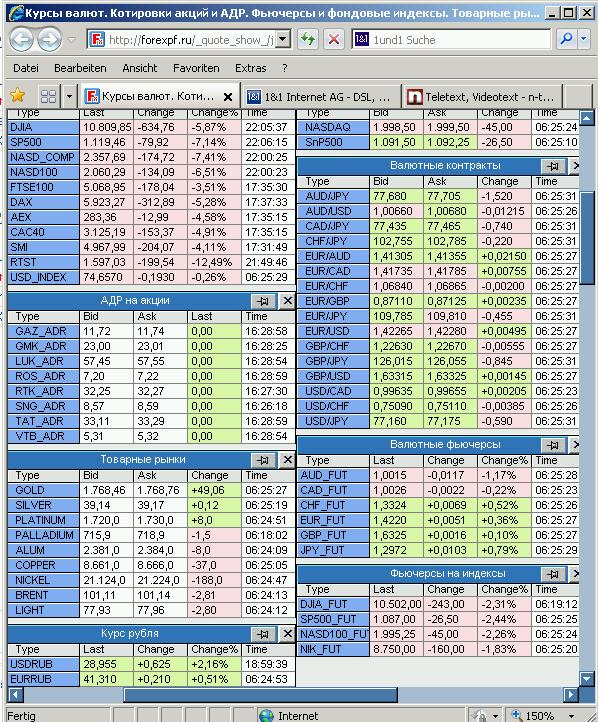Click the PALLADIUM change value -1,5

coord(214,536)
